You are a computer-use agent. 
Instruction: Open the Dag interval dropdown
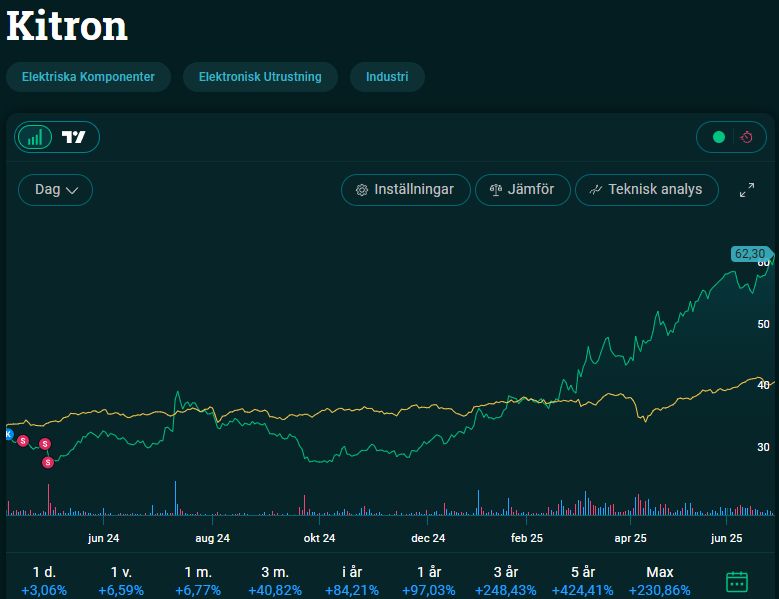pos(55,190)
